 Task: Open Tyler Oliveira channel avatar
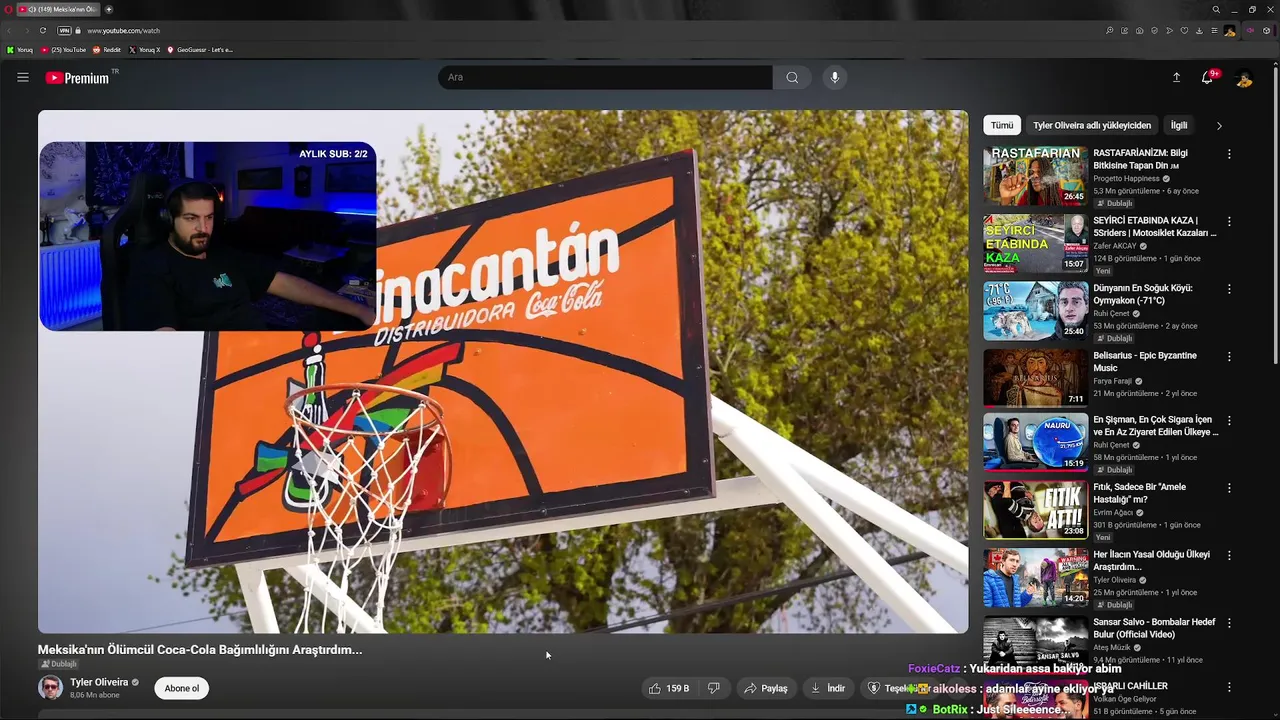point(50,687)
